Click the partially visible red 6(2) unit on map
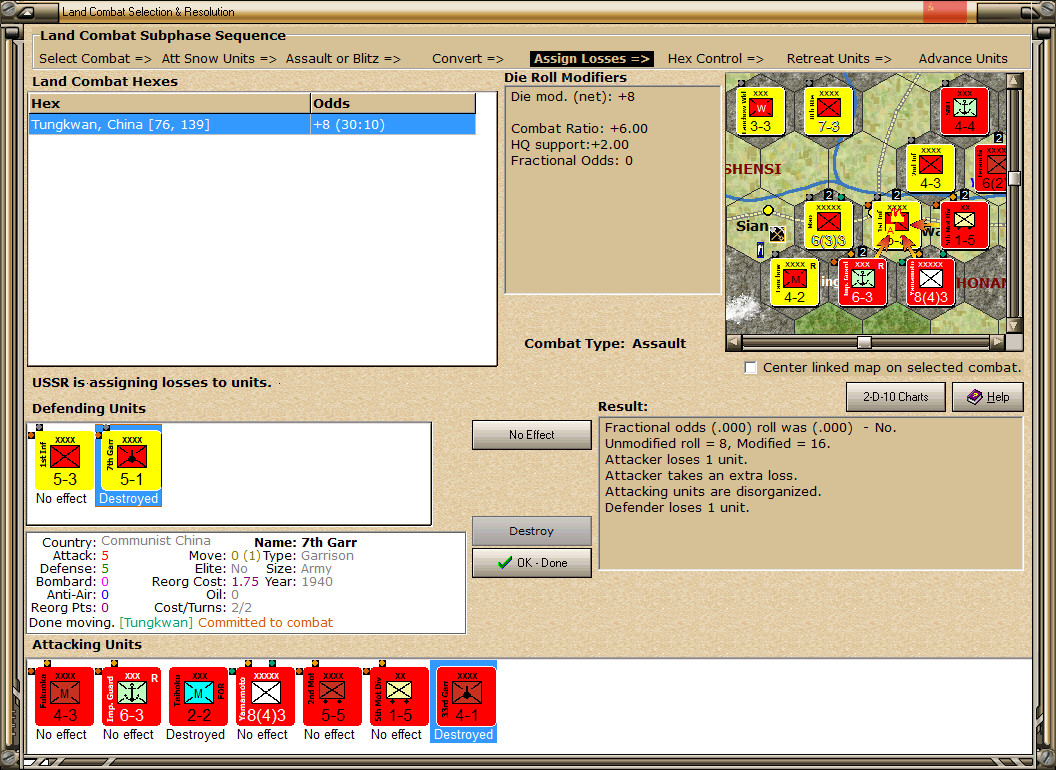This screenshot has width=1056, height=770. pos(991,168)
